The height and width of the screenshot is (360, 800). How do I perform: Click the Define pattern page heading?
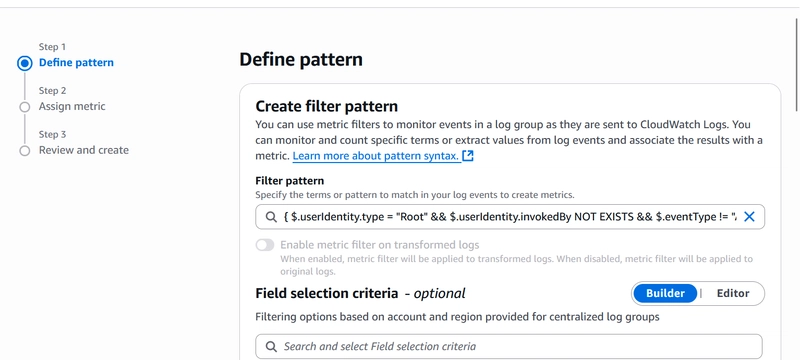coord(301,60)
